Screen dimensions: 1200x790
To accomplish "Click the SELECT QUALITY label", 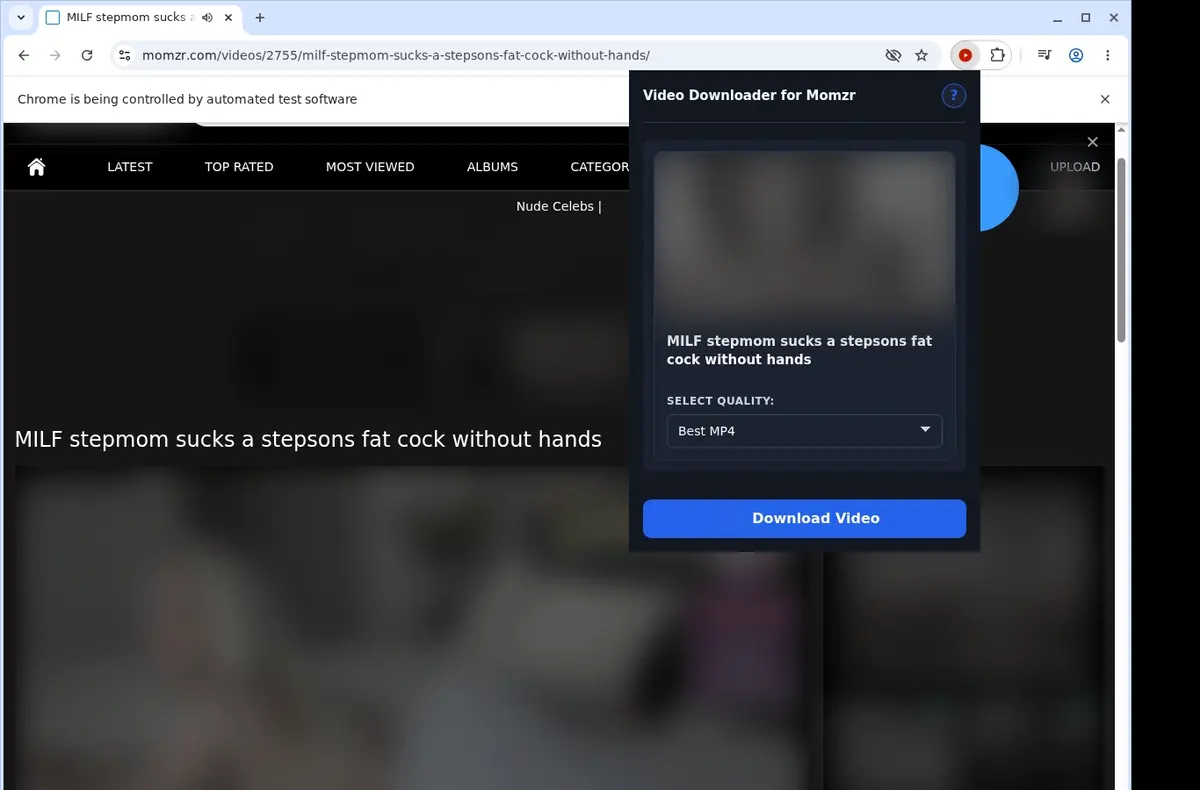I will point(720,401).
